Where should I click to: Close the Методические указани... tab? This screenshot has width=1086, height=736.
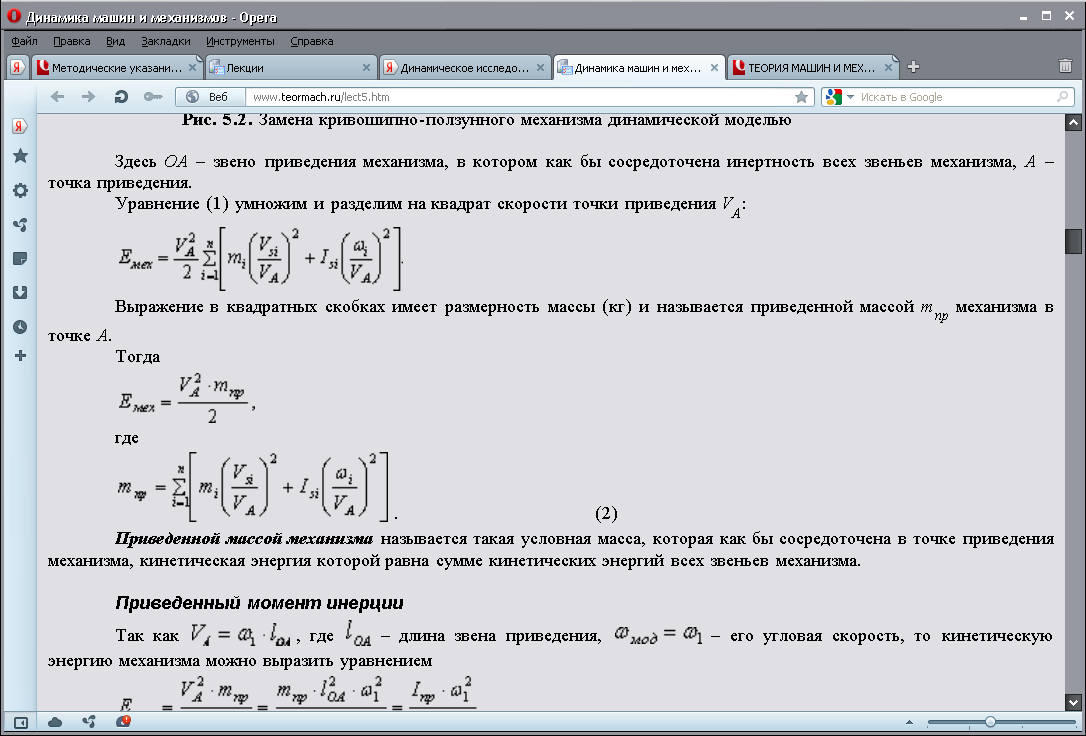point(193,68)
